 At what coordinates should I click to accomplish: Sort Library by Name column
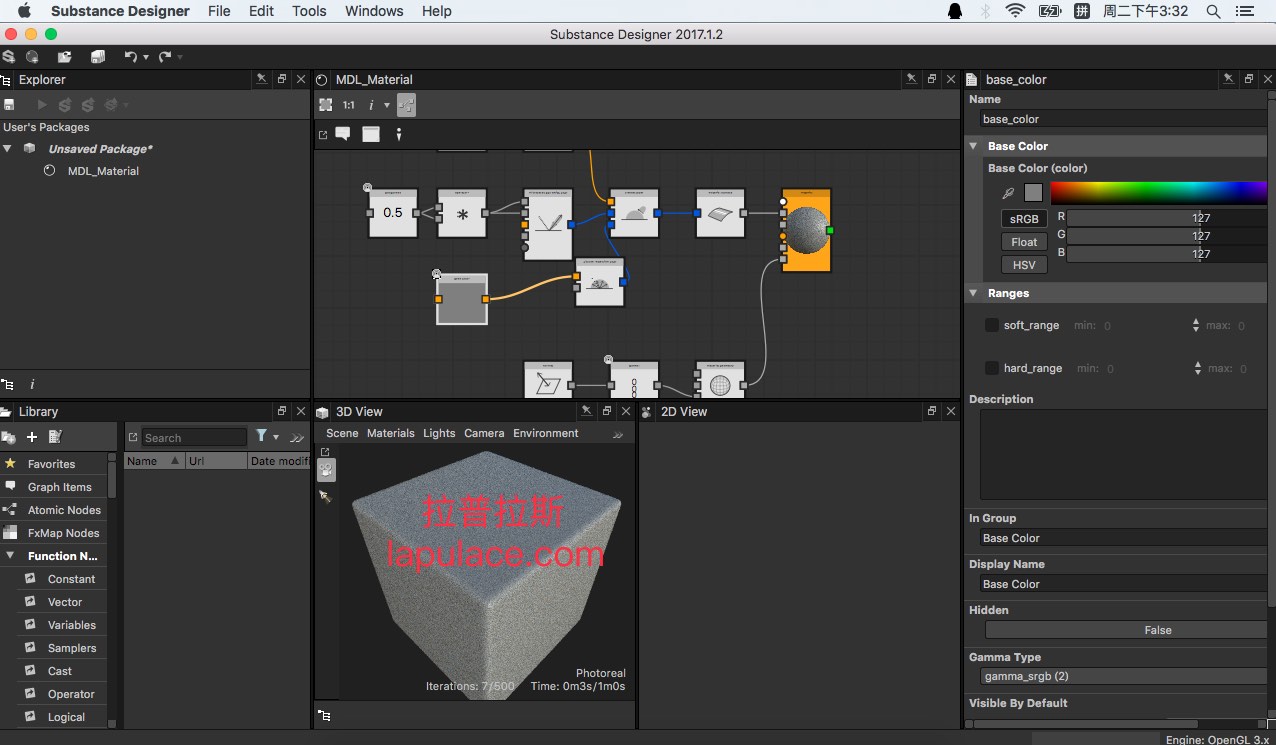pyautogui.click(x=154, y=461)
